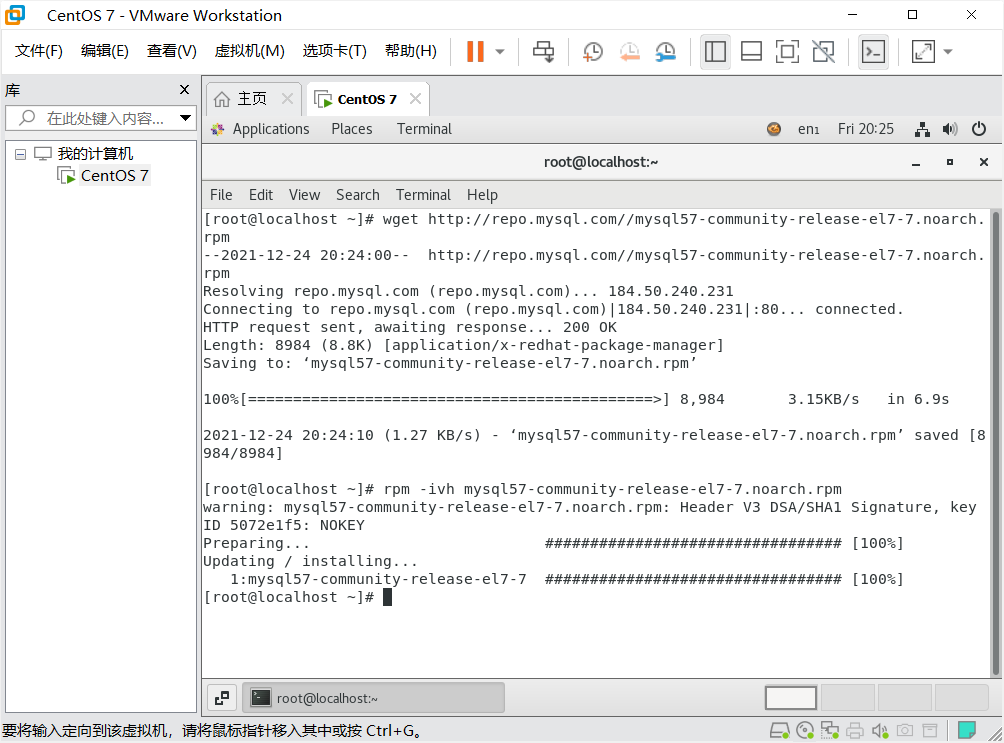
Task: Open the 虚拟机(M) menu
Action: pos(249,51)
